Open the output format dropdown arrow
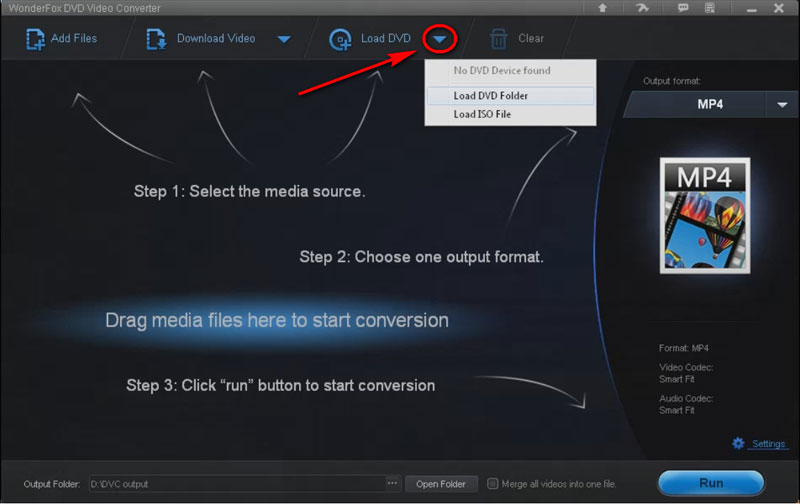The height and width of the screenshot is (504, 800). point(782,105)
